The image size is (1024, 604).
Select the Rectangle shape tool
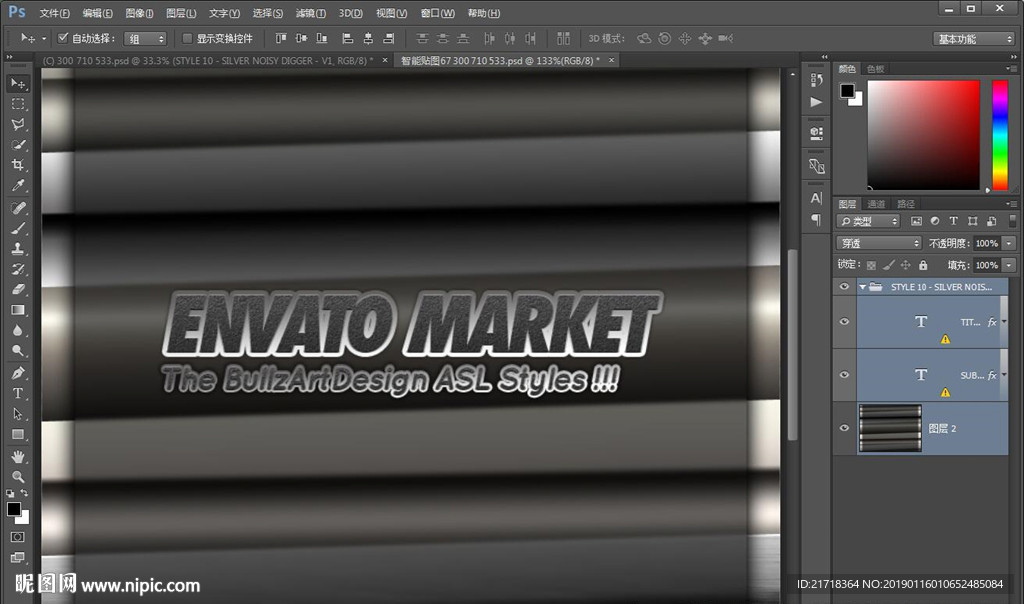click(18, 434)
